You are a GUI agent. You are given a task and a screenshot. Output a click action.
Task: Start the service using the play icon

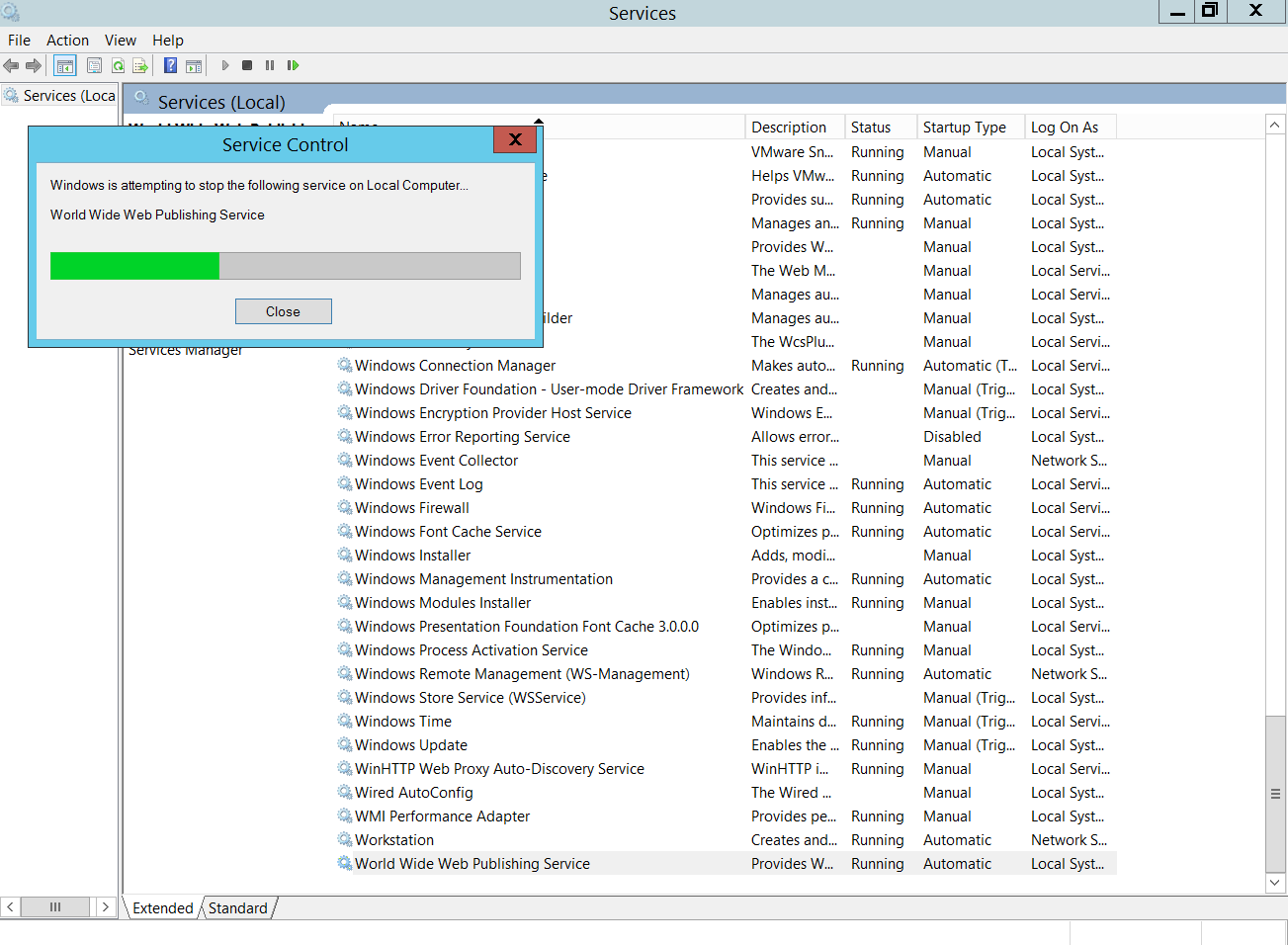(225, 65)
